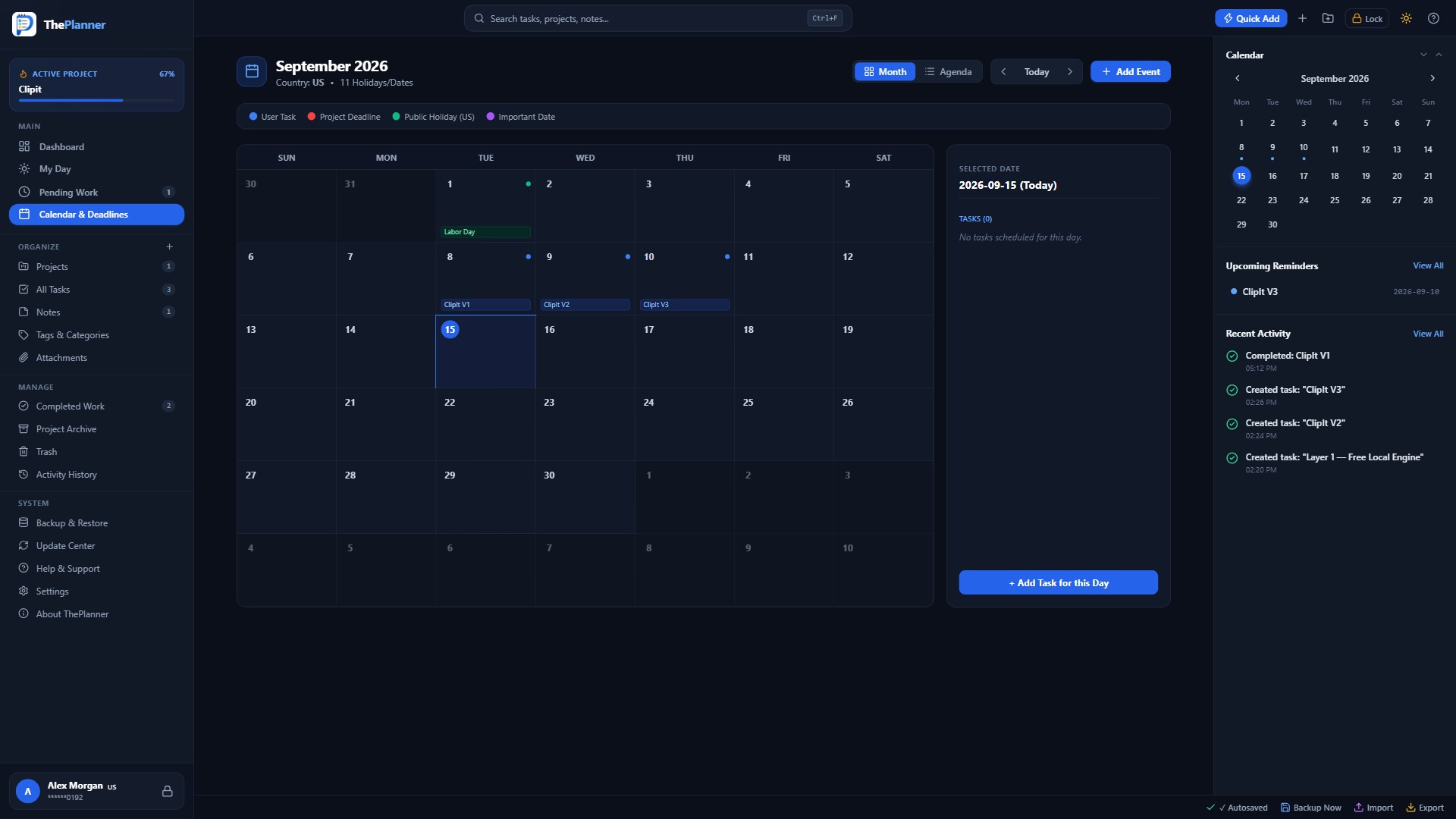The width and height of the screenshot is (1456, 819).
Task: Click the Quick Add button
Action: (1250, 18)
